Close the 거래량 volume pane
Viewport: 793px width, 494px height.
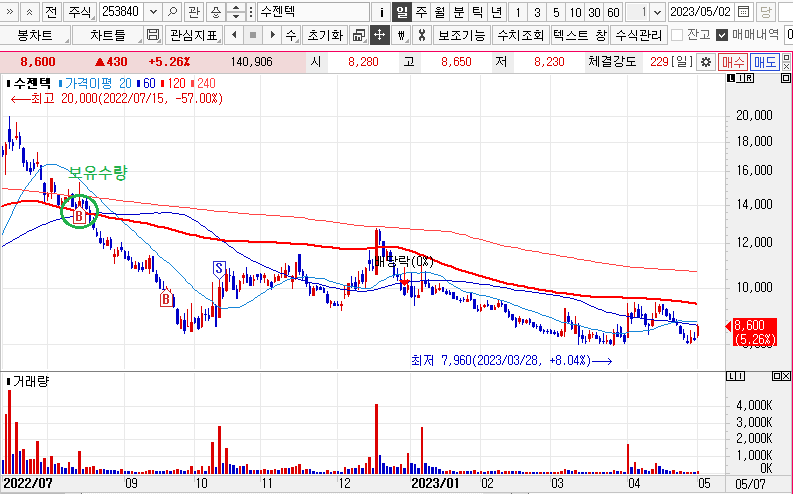click(785, 376)
